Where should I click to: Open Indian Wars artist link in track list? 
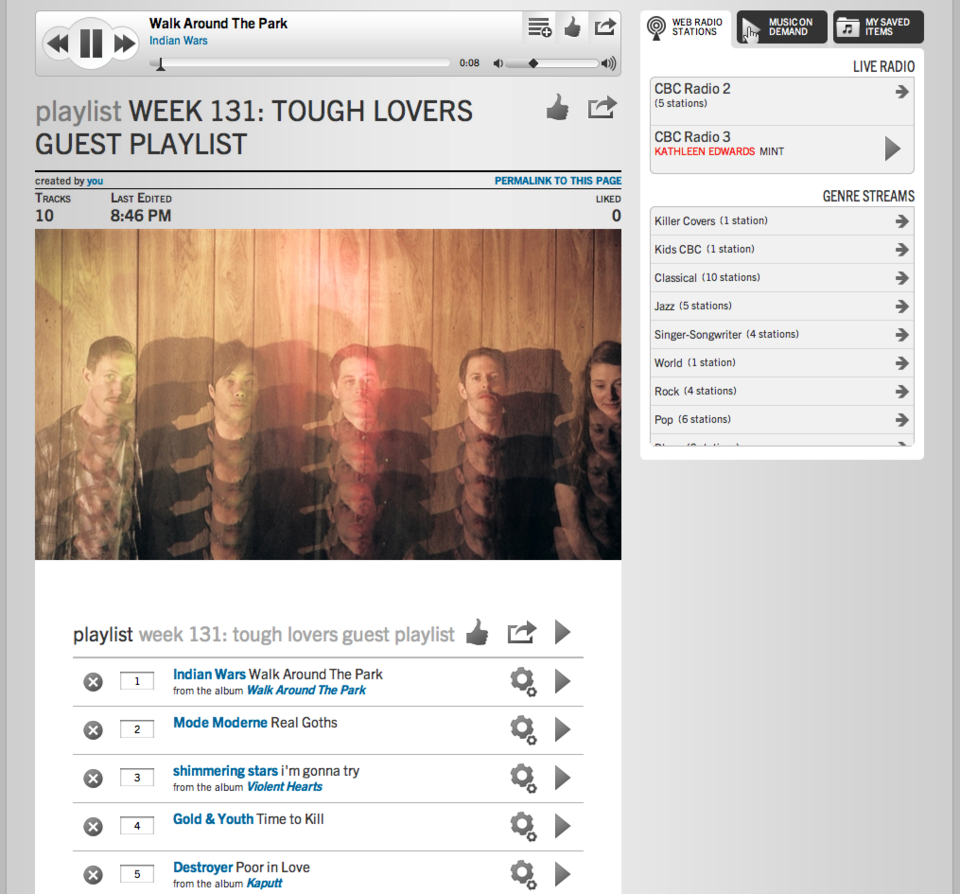(x=209, y=674)
